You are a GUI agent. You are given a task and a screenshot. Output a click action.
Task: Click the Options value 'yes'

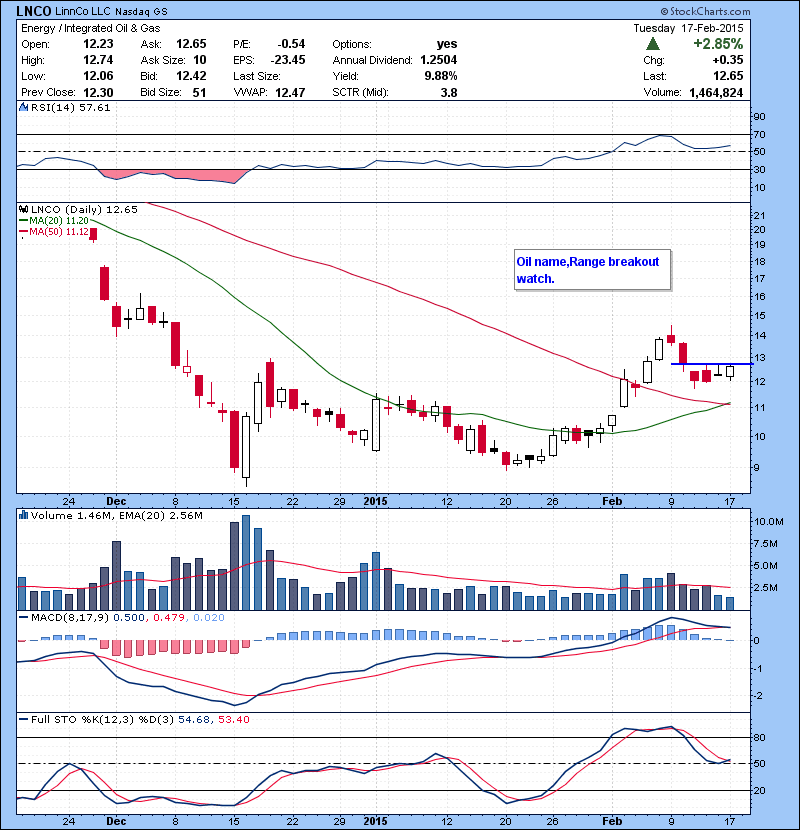(447, 44)
